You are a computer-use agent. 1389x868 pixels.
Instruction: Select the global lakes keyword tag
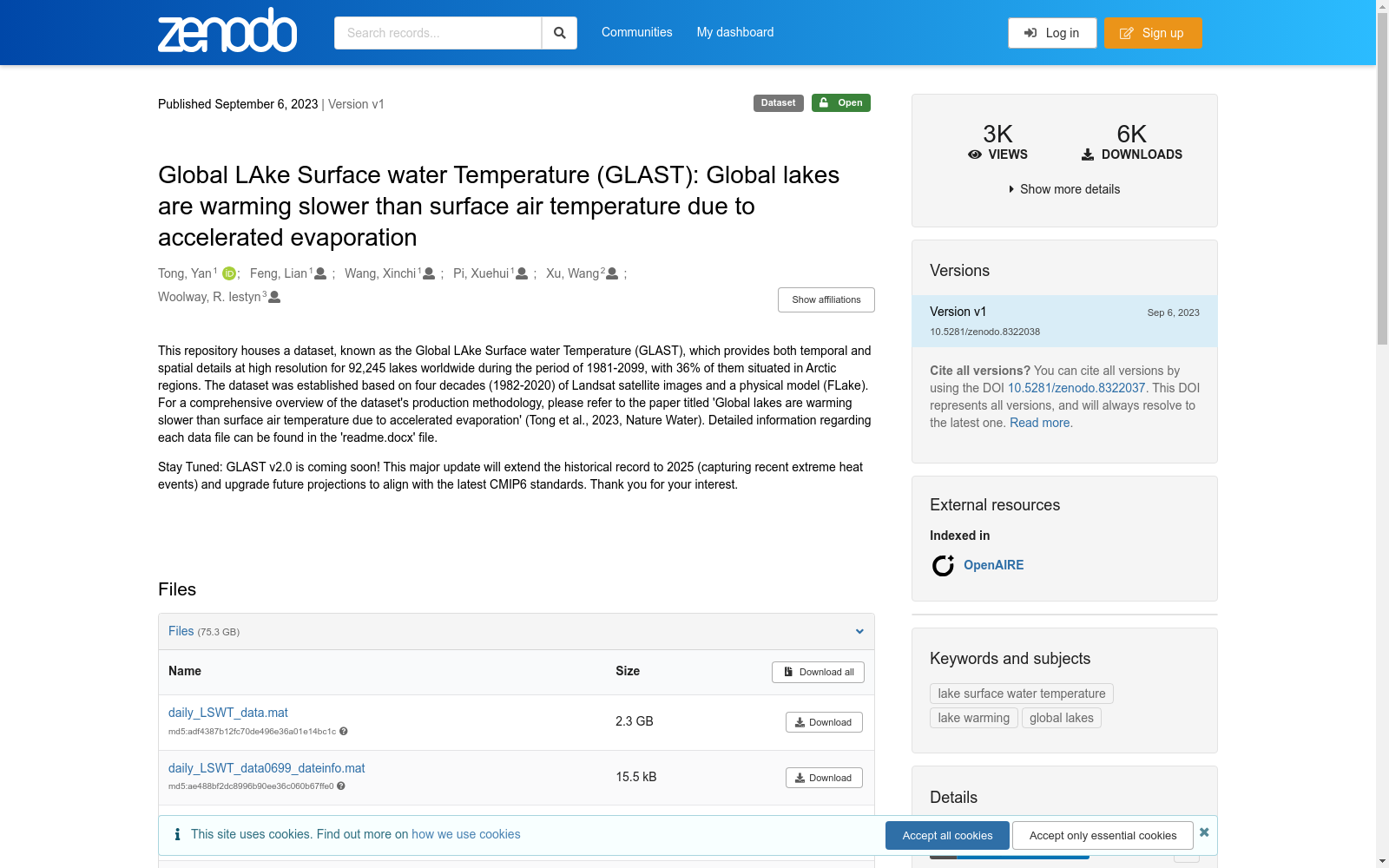tap(1062, 718)
